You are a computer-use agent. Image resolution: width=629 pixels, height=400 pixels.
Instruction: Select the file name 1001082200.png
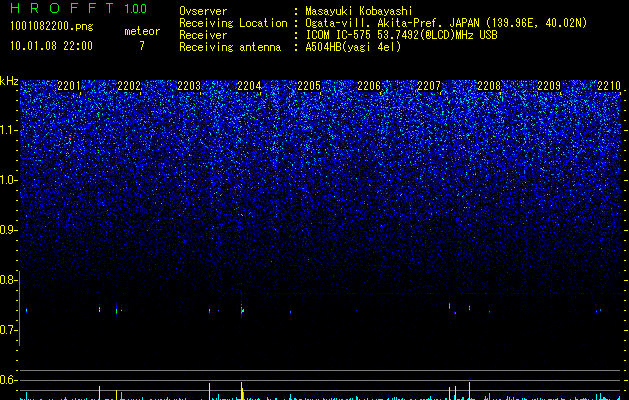52,27
